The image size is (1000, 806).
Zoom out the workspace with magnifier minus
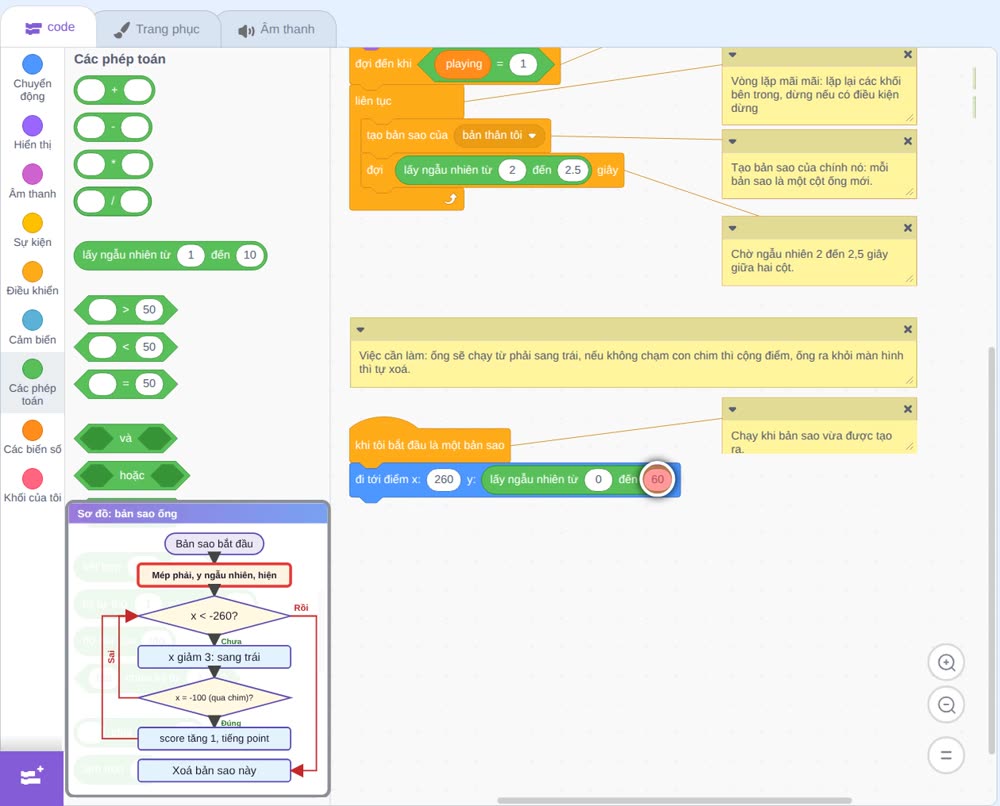tap(946, 705)
